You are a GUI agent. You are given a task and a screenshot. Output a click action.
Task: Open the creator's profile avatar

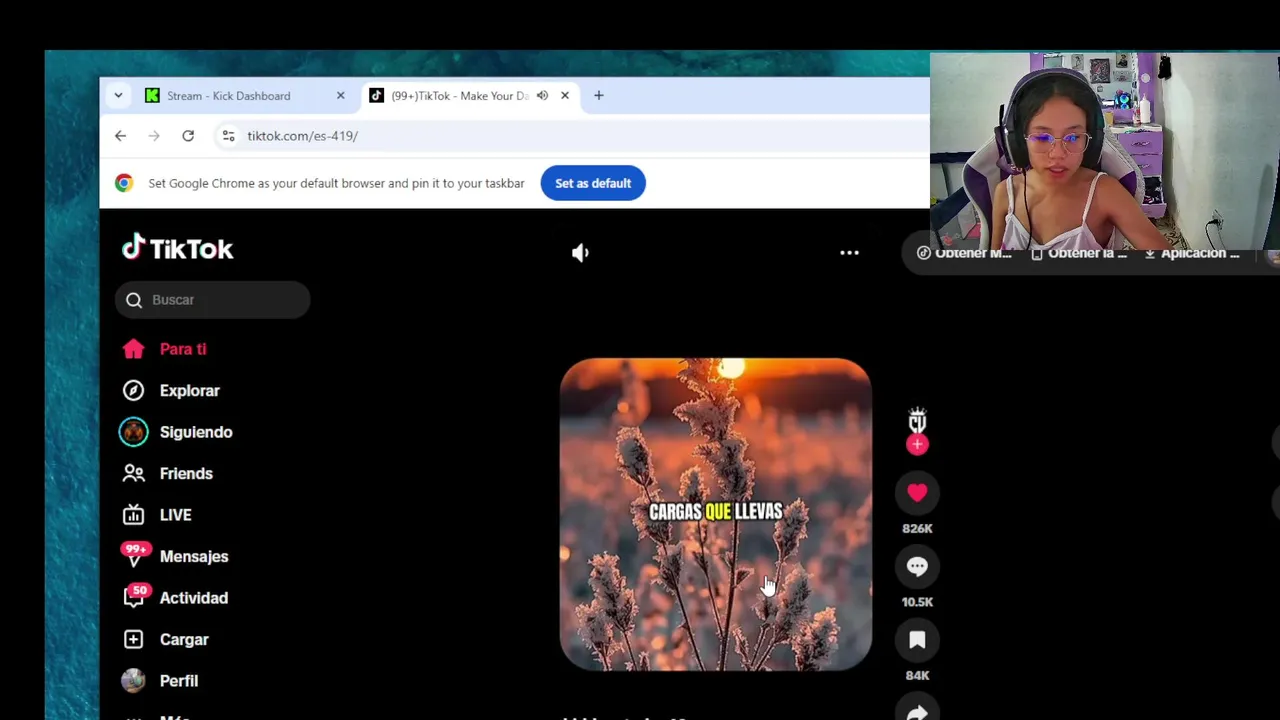917,420
